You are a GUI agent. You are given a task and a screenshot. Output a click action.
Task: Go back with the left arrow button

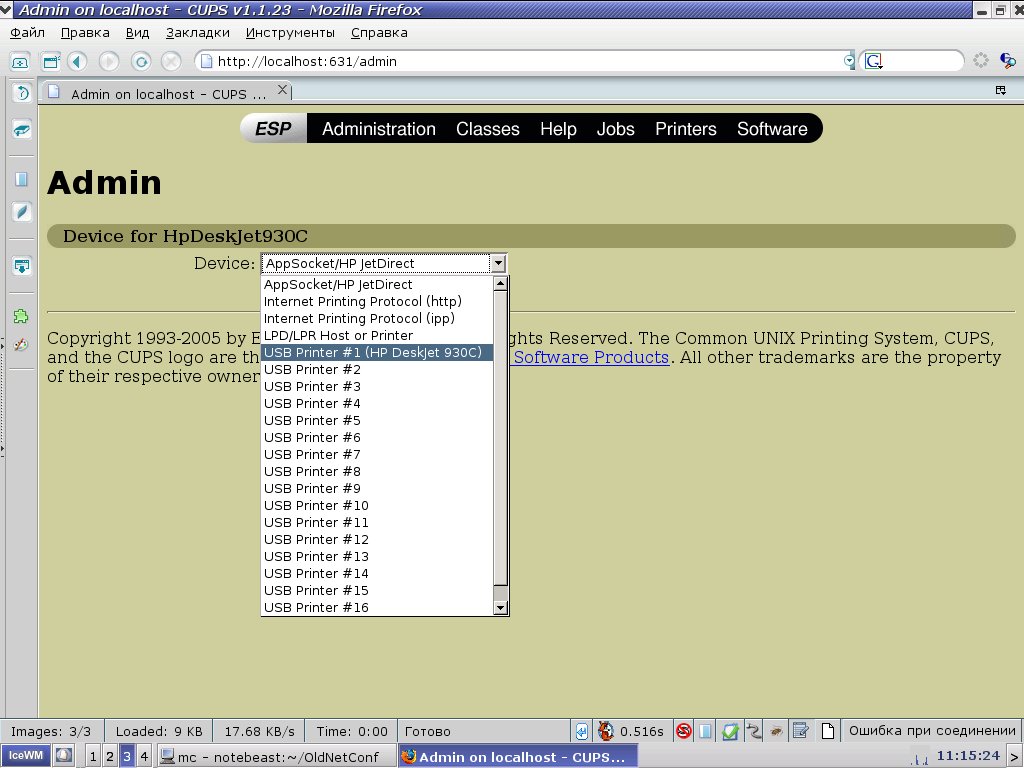tap(78, 61)
